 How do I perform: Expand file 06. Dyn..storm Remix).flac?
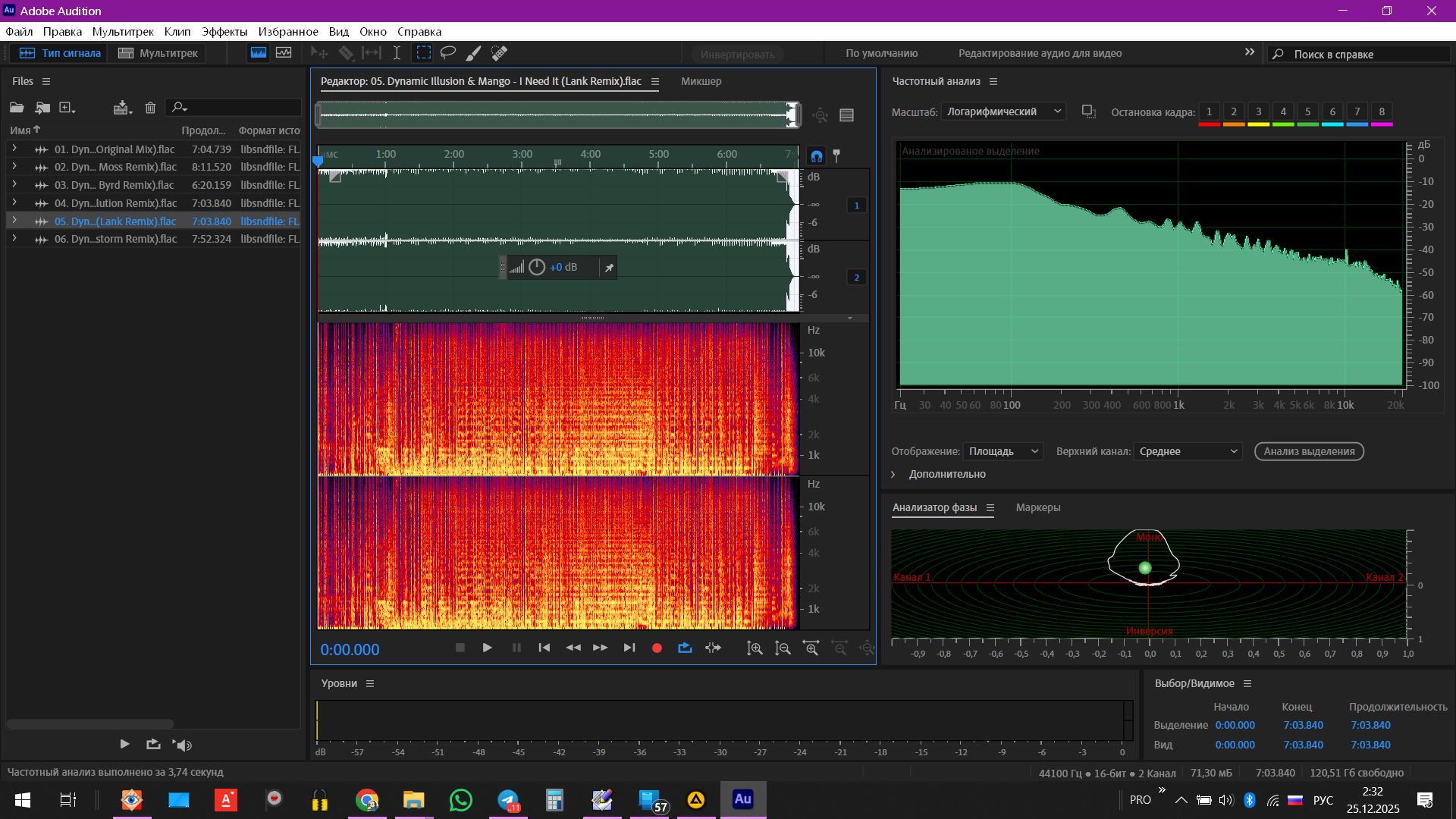(14, 238)
